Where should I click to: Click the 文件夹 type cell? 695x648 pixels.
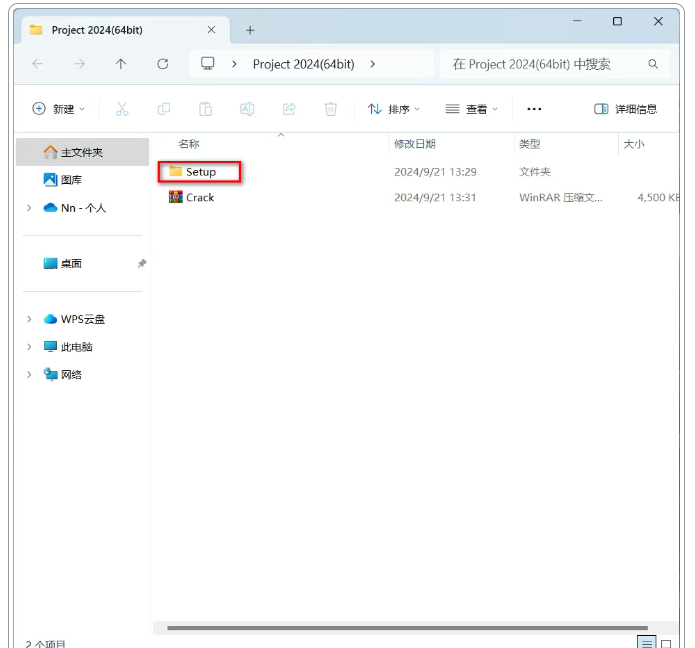point(535,172)
